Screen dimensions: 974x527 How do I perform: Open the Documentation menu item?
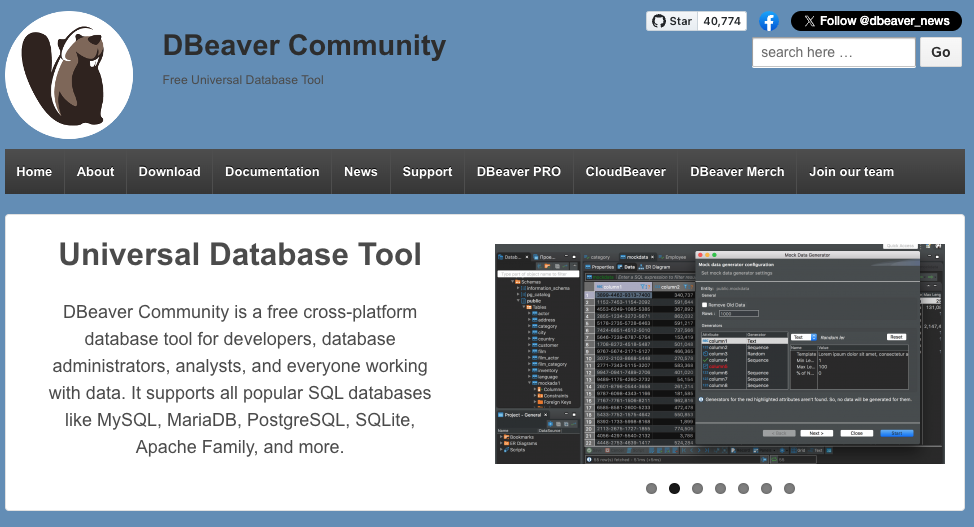coord(272,172)
